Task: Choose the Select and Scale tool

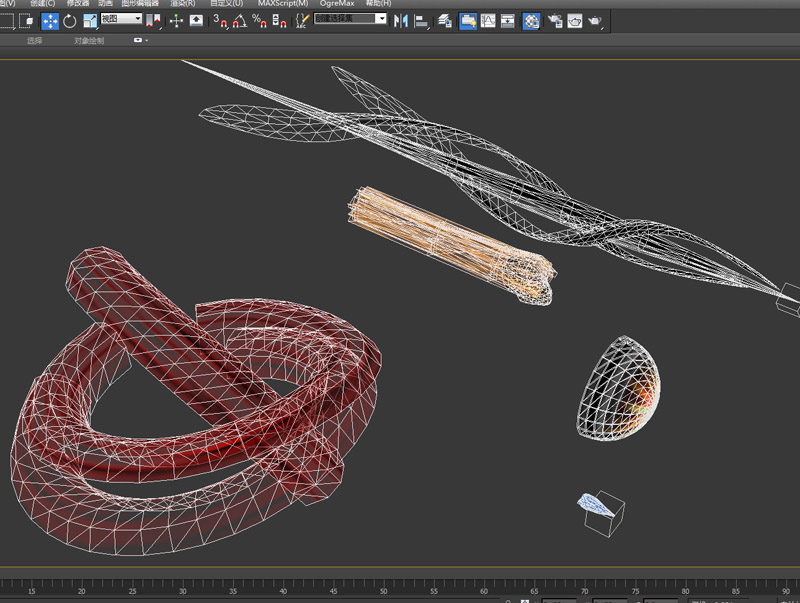Action: (x=90, y=20)
